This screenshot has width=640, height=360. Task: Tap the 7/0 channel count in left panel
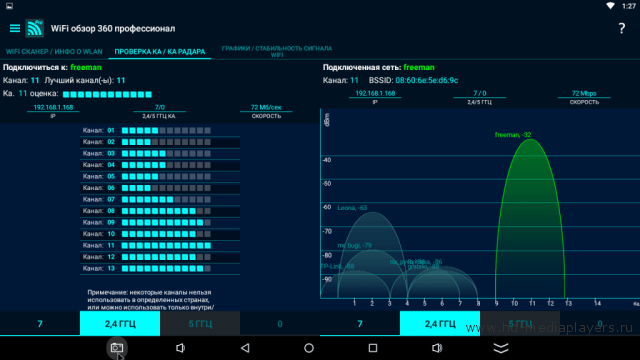(160, 107)
